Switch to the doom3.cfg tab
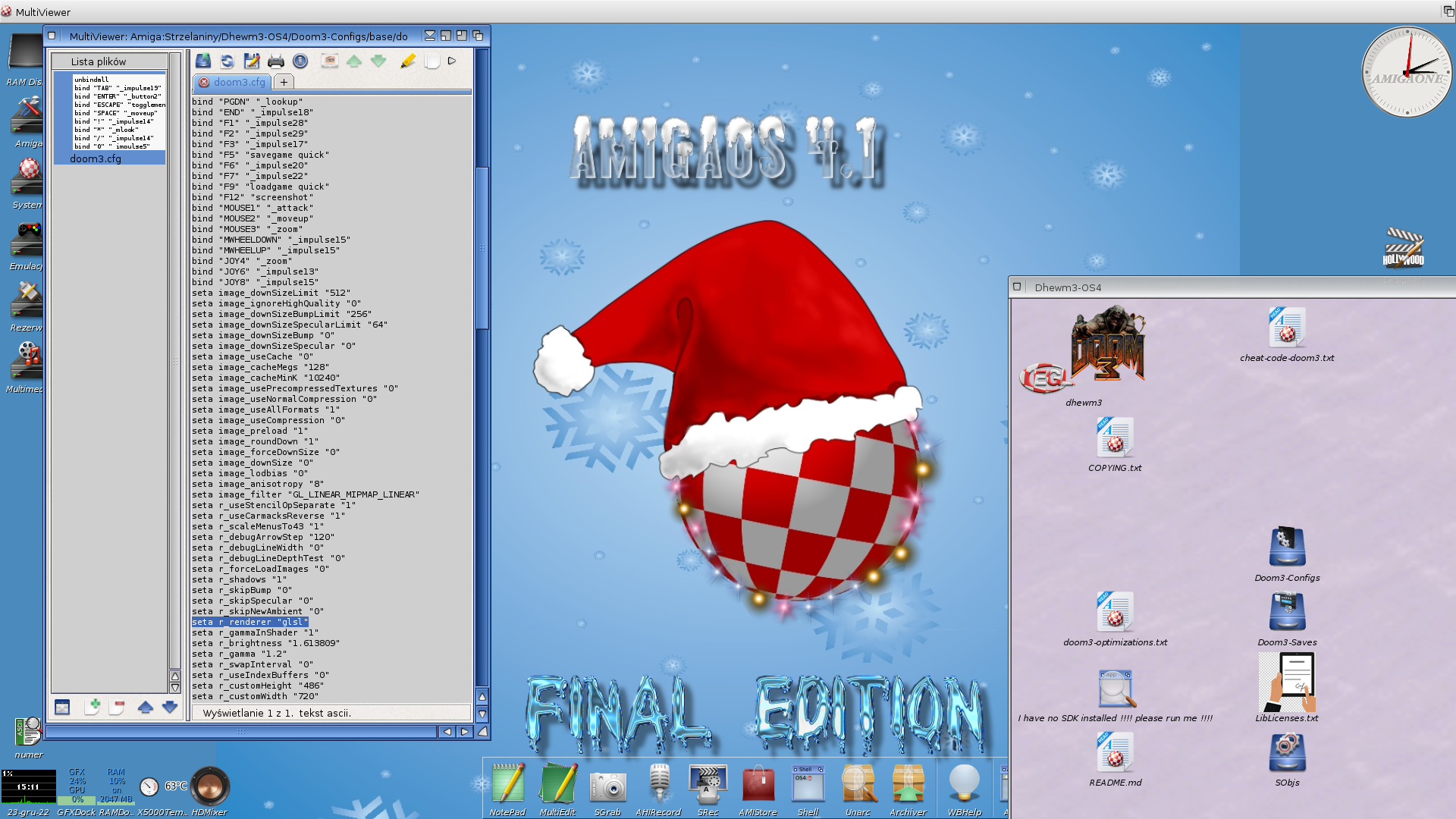This screenshot has width=1456, height=819. pyautogui.click(x=239, y=82)
